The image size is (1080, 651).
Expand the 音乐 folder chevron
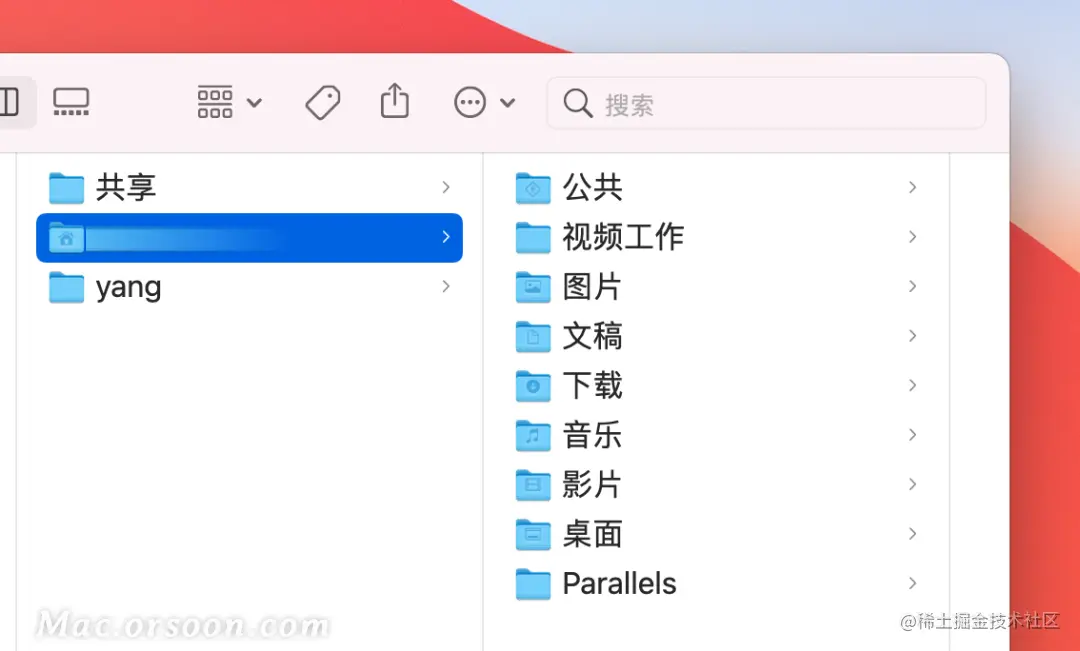click(x=912, y=435)
